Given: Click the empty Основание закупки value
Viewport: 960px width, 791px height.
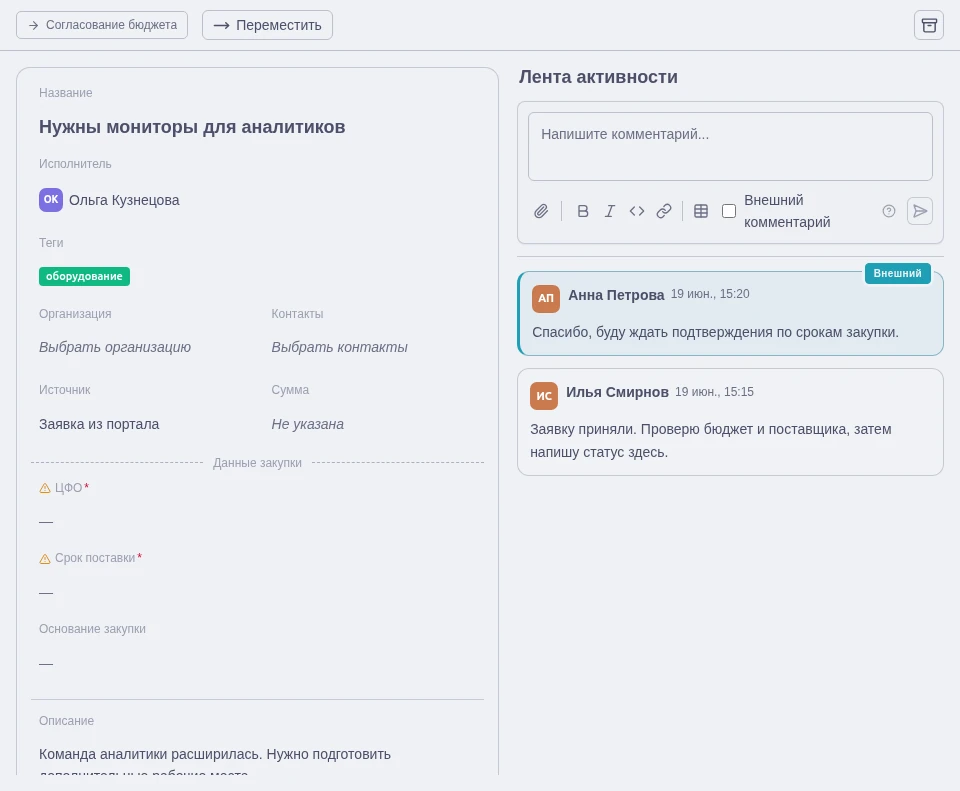Looking at the screenshot, I should tap(46, 664).
